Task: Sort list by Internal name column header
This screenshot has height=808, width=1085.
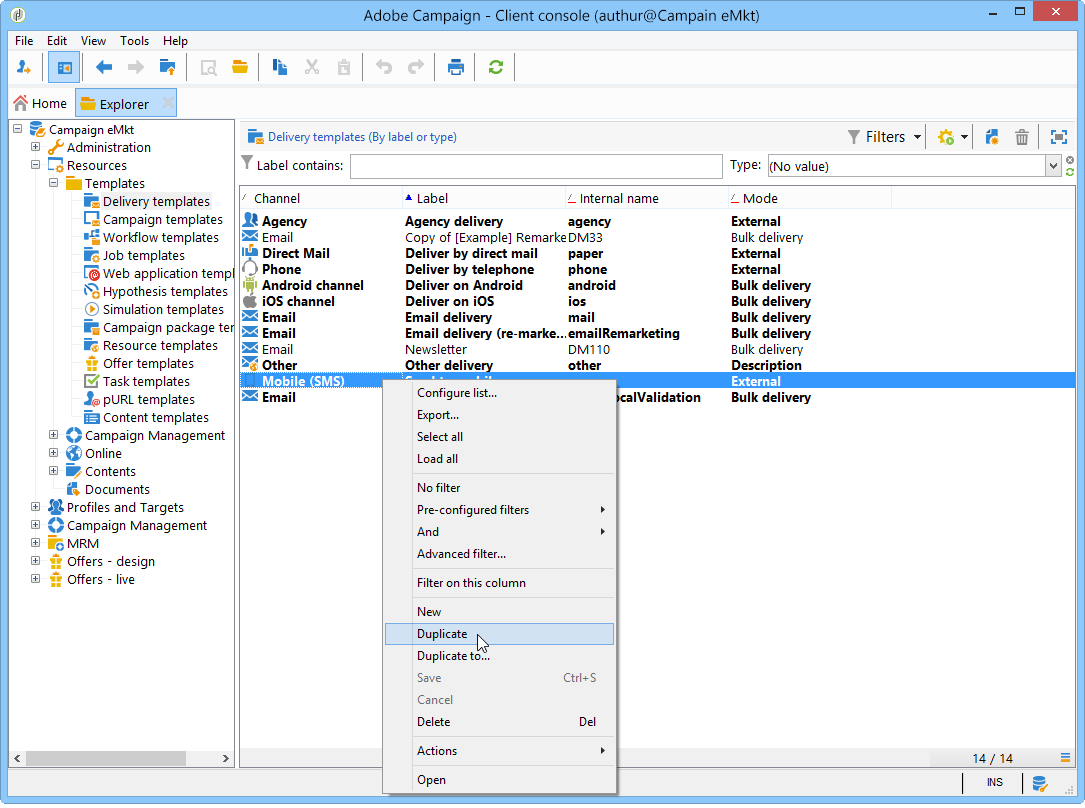Action: (618, 198)
